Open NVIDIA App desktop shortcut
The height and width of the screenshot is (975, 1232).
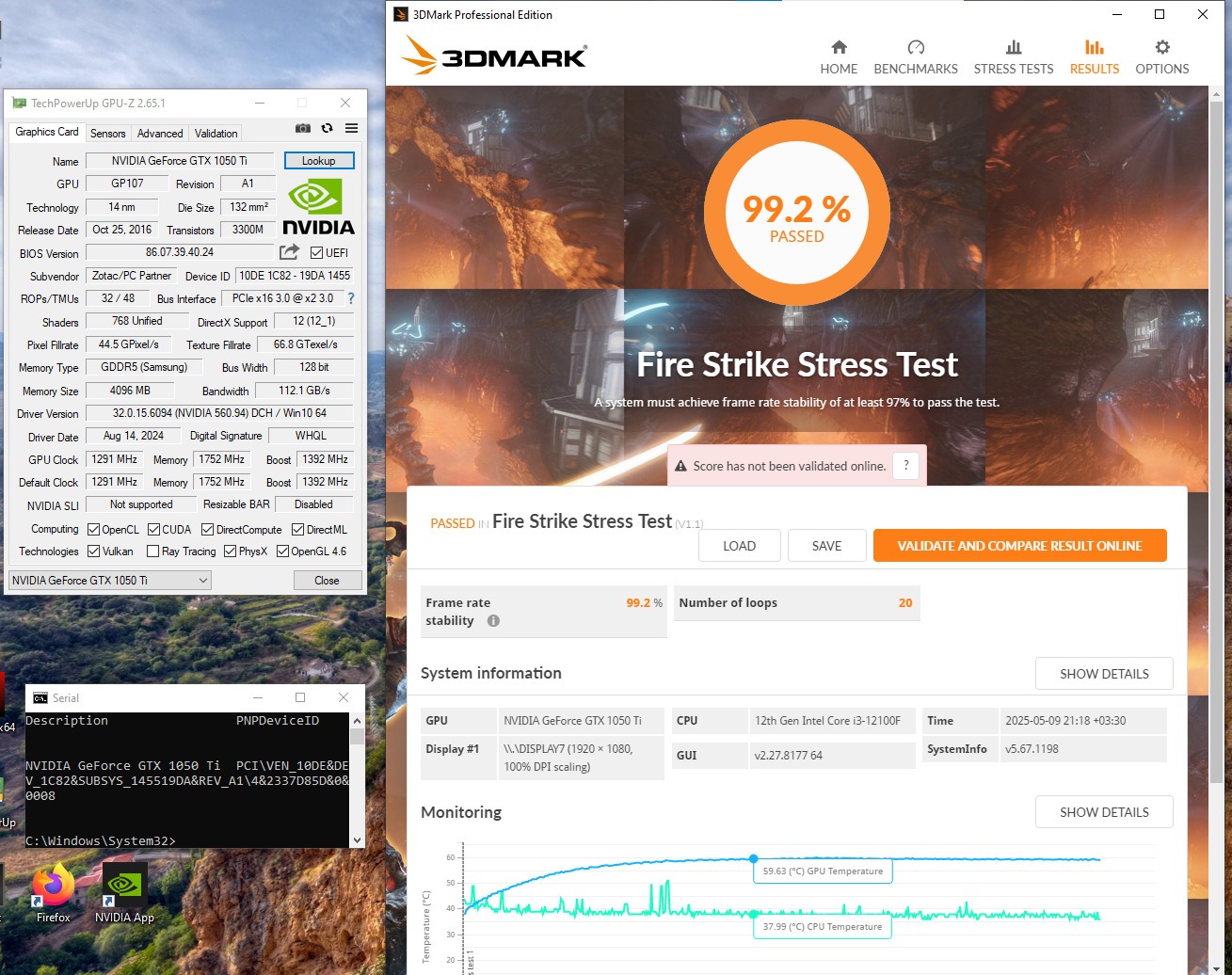coord(124,893)
